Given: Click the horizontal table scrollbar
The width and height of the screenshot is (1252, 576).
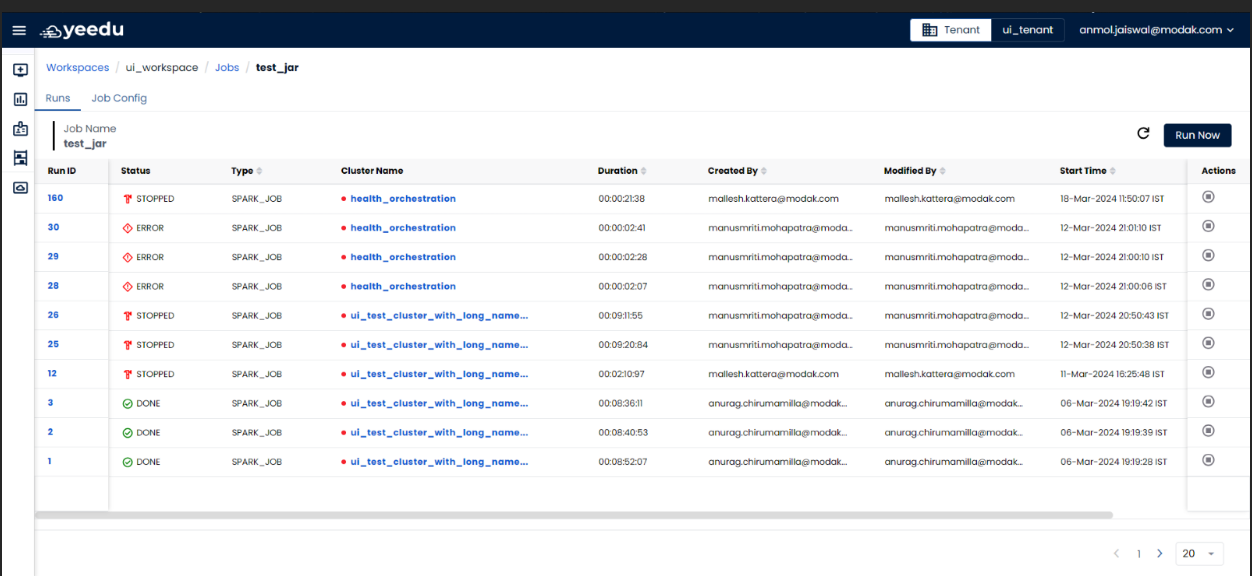Looking at the screenshot, I should 574,515.
